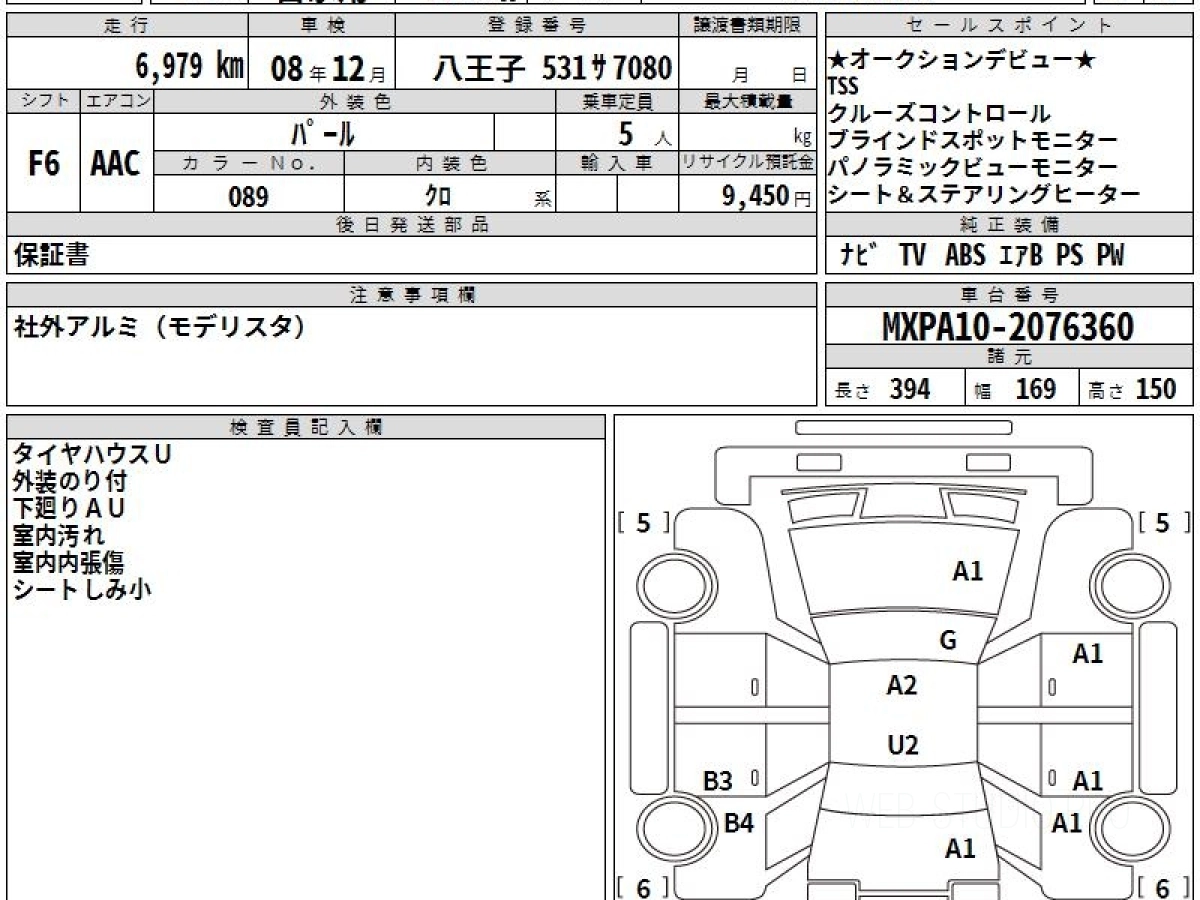
Task: Click the セールスポイント header
Action: [x=1010, y=26]
